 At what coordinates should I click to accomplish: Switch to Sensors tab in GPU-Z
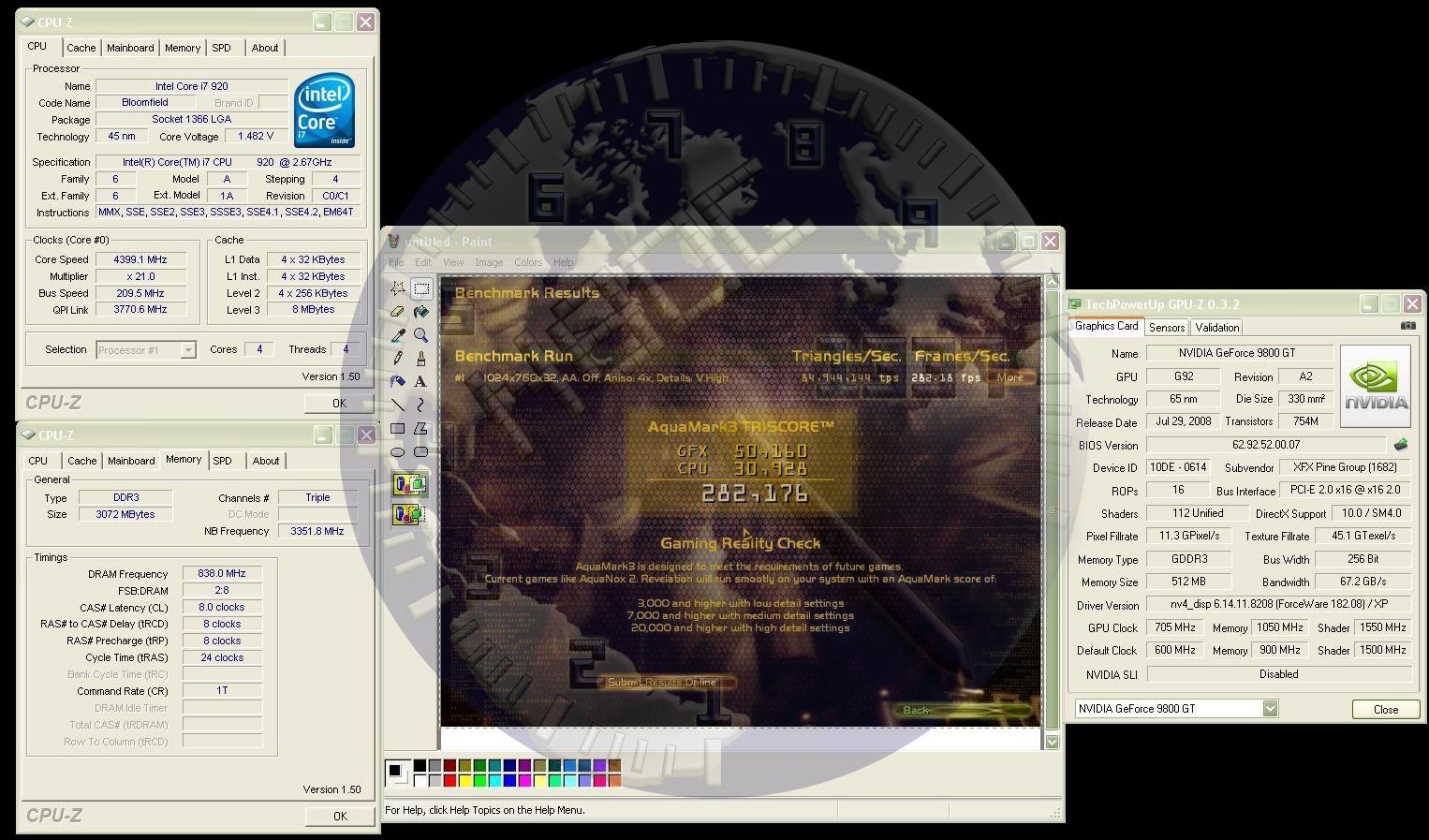(x=1167, y=328)
